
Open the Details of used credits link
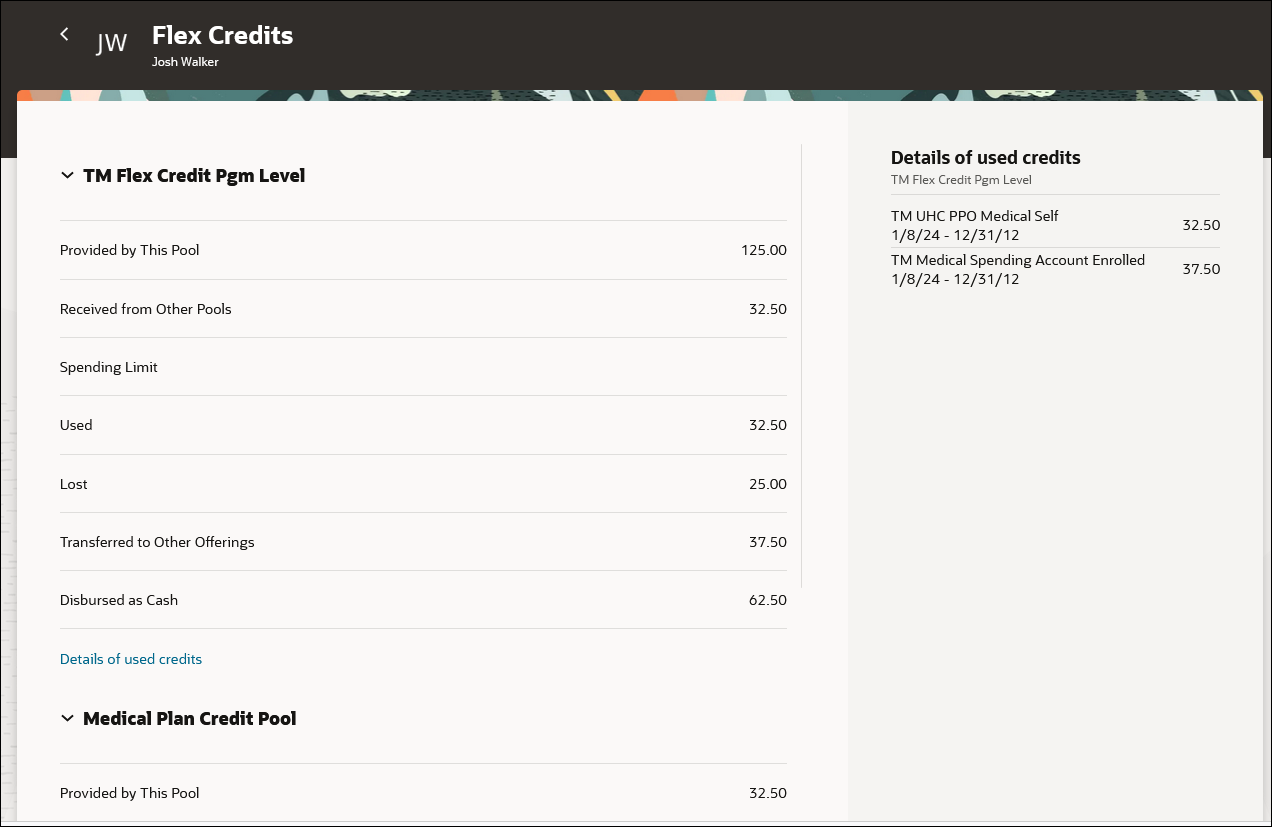131,659
